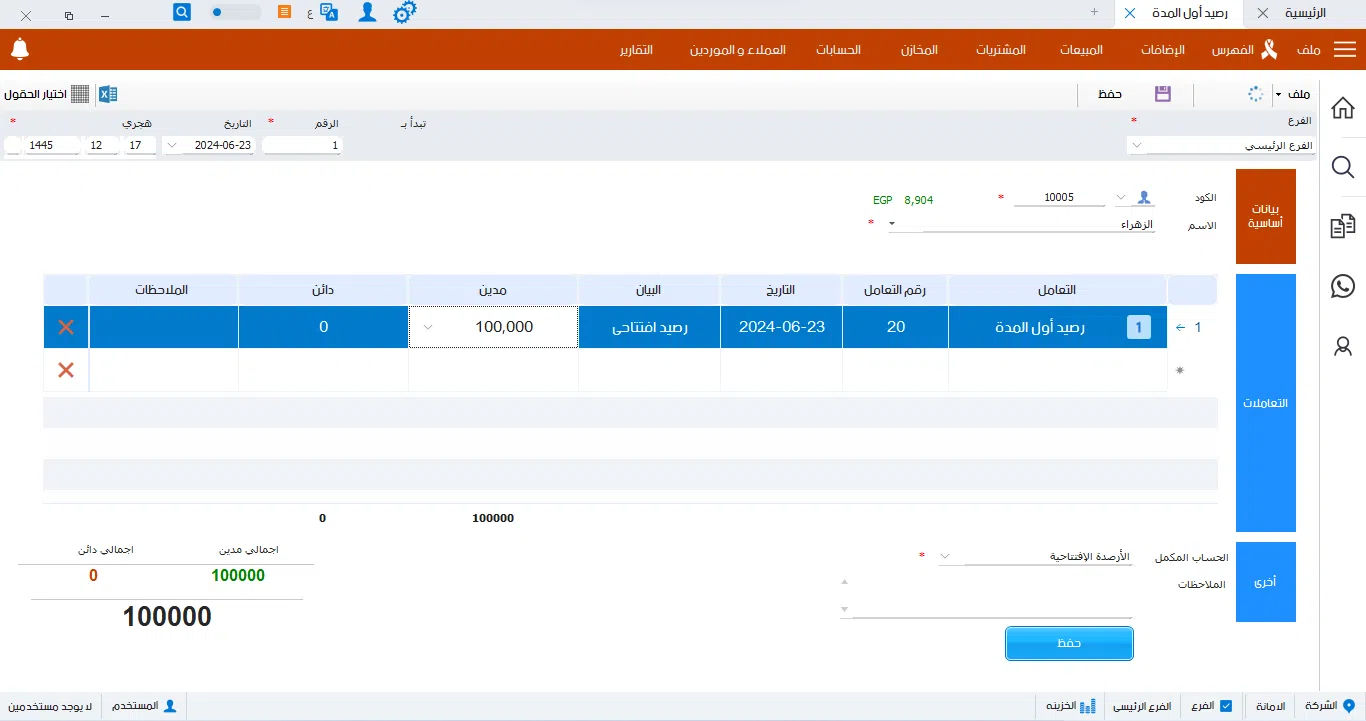Open المشتريات menu
1366x721 pixels.
coord(1002,50)
